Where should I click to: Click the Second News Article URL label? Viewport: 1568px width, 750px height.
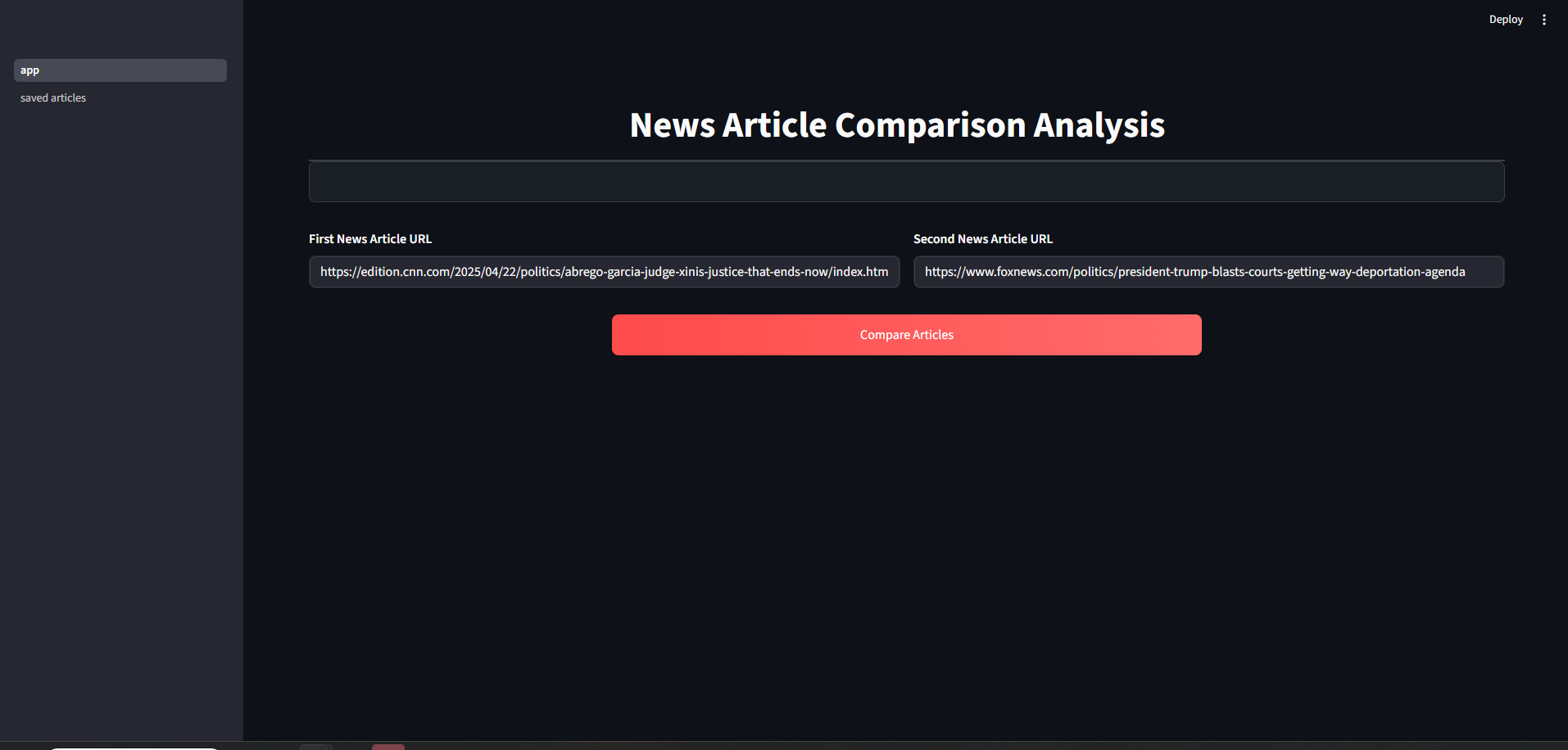pos(982,239)
